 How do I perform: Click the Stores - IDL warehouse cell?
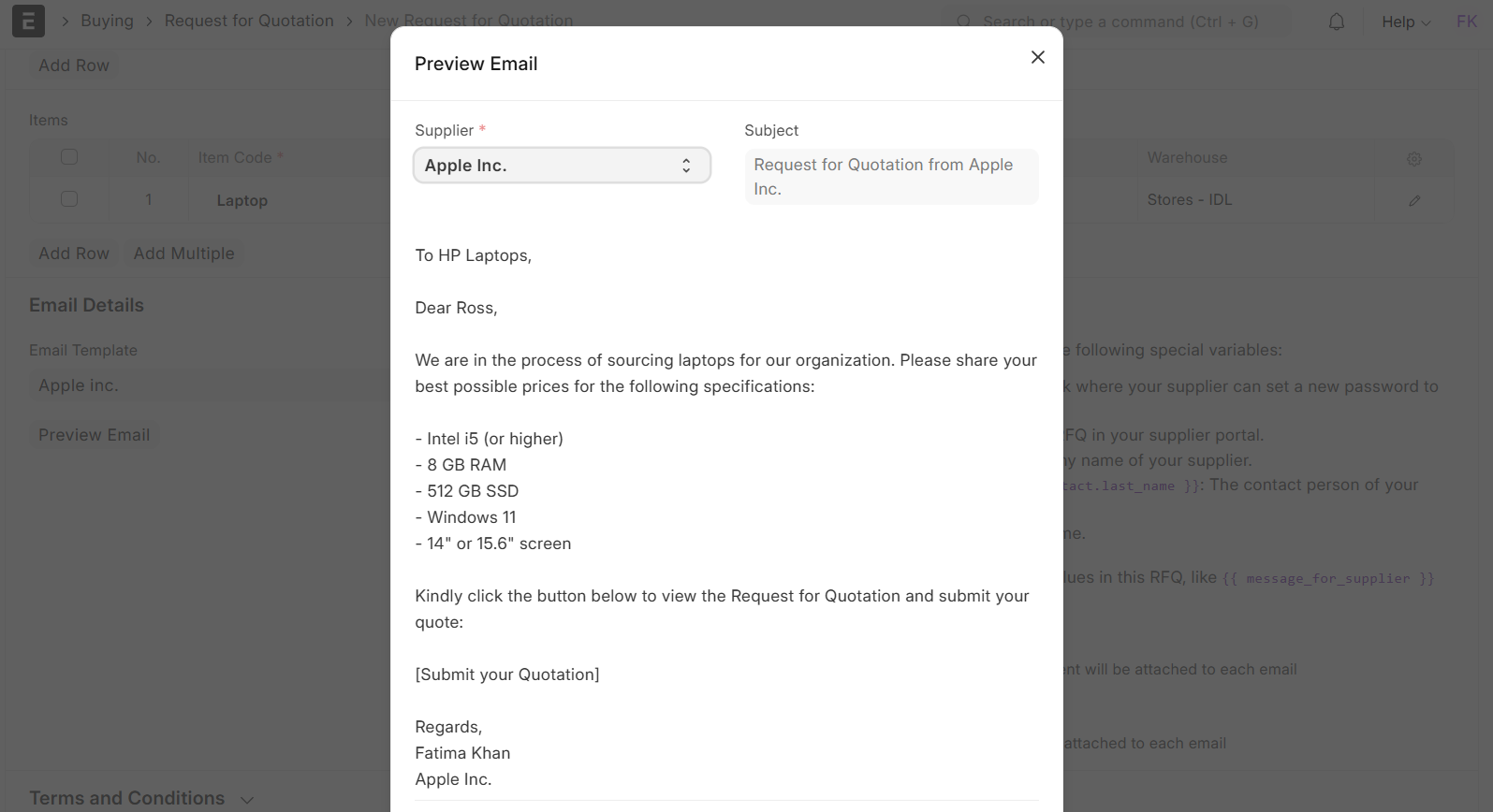(x=1189, y=200)
